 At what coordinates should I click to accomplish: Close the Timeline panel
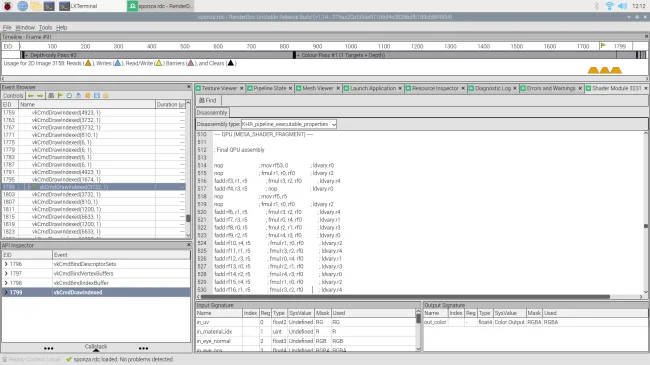point(646,36)
